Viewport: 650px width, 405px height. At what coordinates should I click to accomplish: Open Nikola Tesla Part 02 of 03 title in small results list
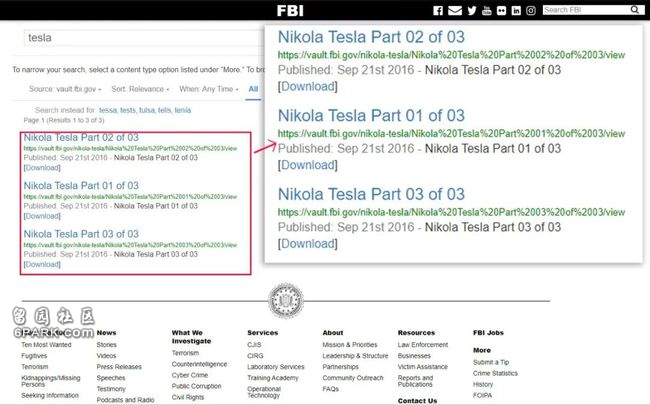(81, 137)
